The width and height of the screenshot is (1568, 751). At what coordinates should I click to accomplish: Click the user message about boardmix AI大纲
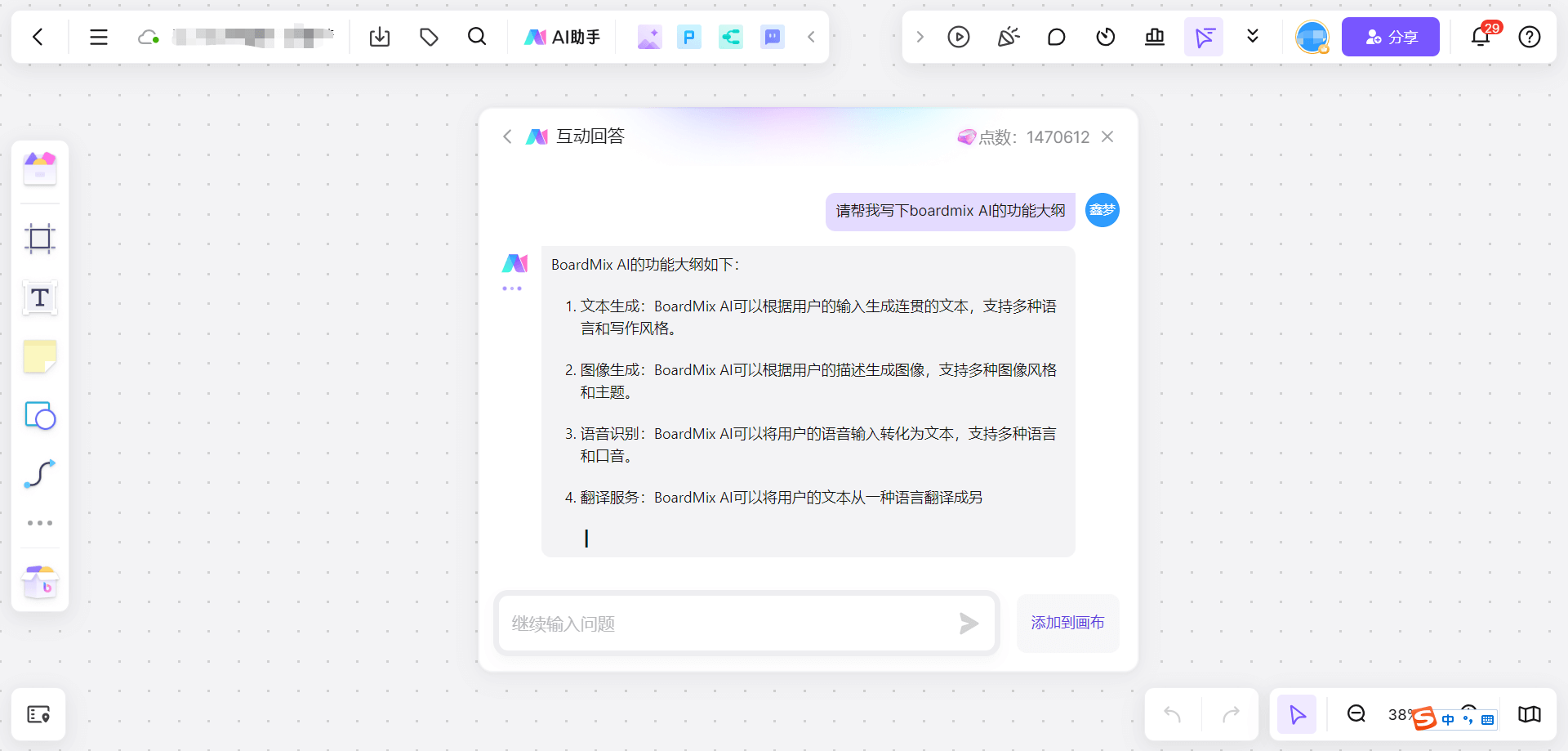(951, 212)
